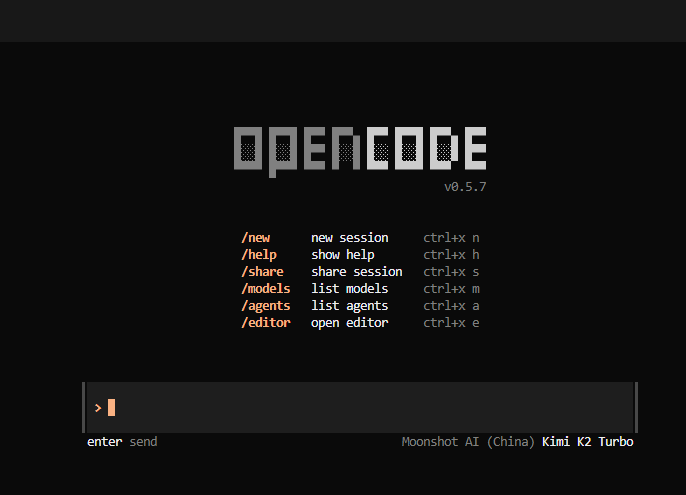The height and width of the screenshot is (495, 686).
Task: Click the 'list models' description
Action: pyautogui.click(x=350, y=289)
